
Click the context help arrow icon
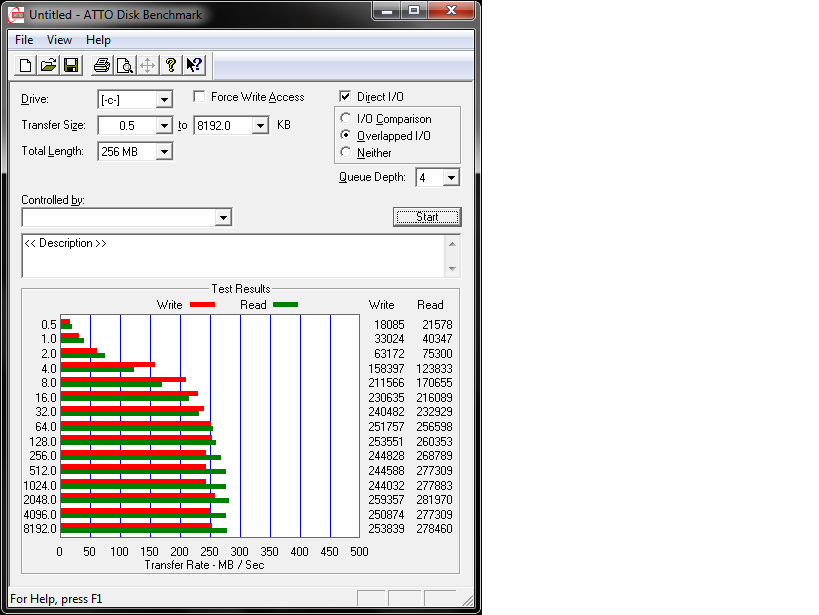point(194,65)
